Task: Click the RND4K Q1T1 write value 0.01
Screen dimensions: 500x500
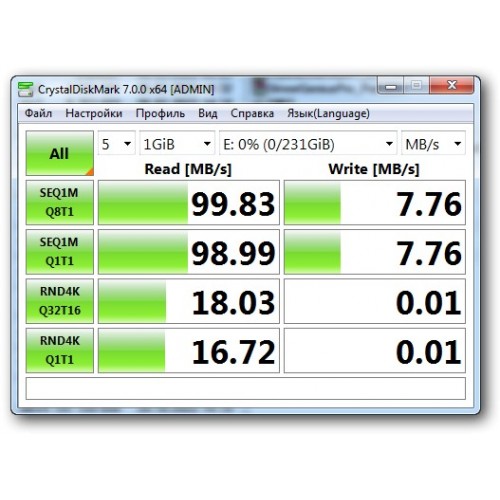Action: (x=429, y=352)
